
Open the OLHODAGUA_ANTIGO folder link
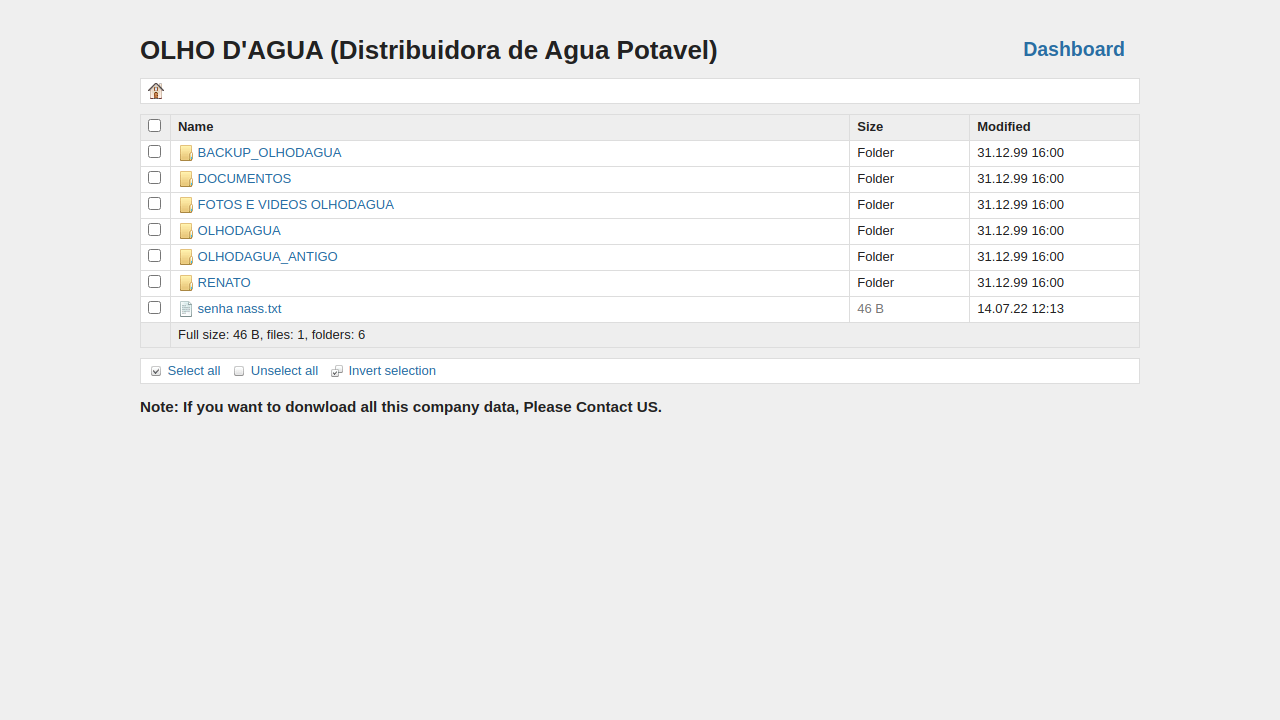tap(268, 257)
